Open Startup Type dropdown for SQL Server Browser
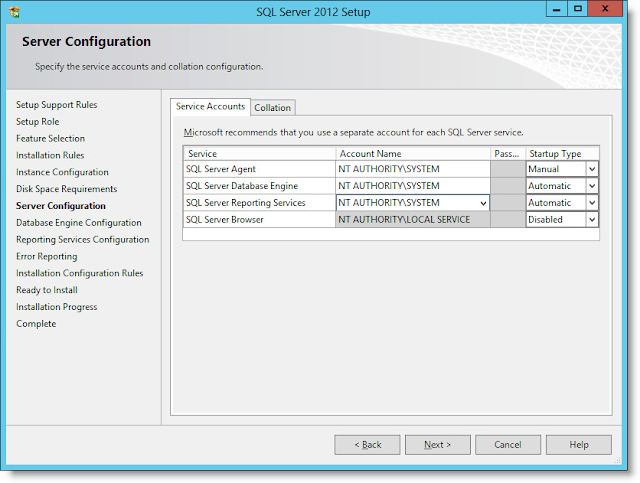This screenshot has height=483, width=640. pyautogui.click(x=592, y=220)
